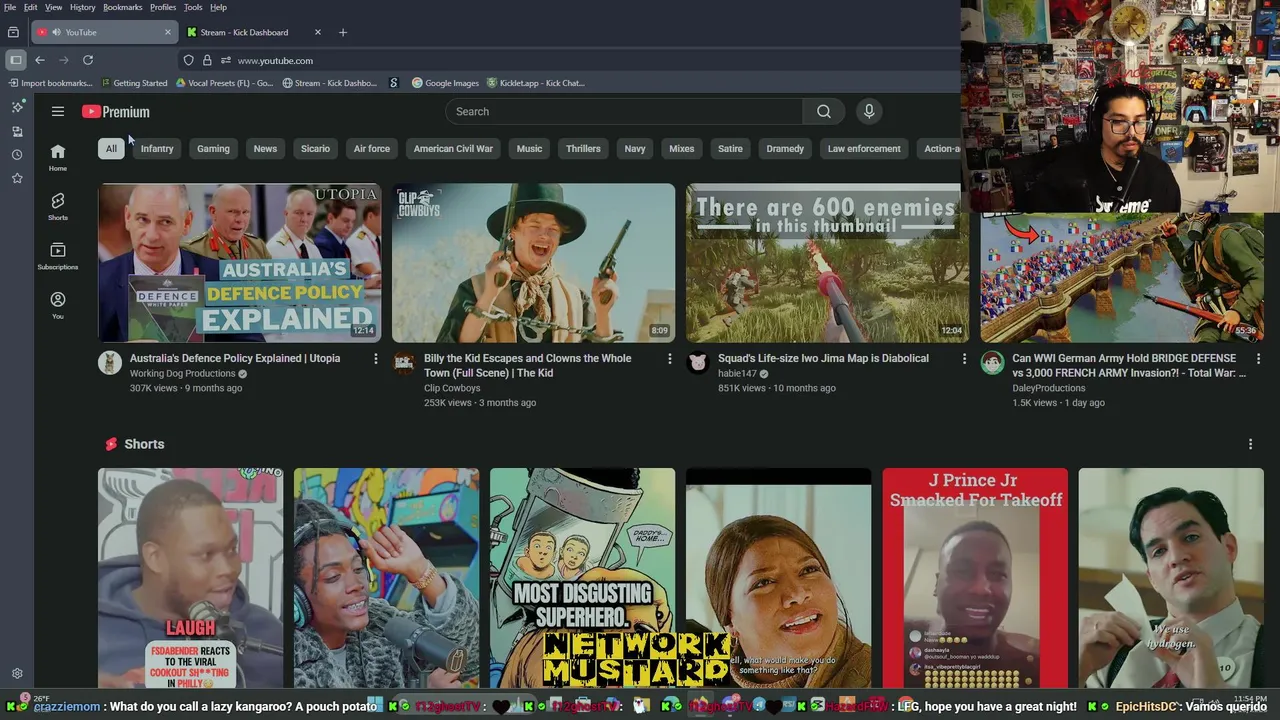This screenshot has width=1280, height=720.
Task: Open Billy the Kid Escapes thumbnail
Action: [x=534, y=263]
